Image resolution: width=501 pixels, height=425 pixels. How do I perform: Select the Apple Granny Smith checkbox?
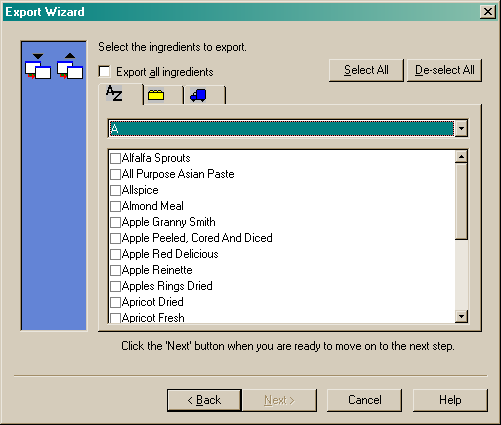[x=115, y=222]
